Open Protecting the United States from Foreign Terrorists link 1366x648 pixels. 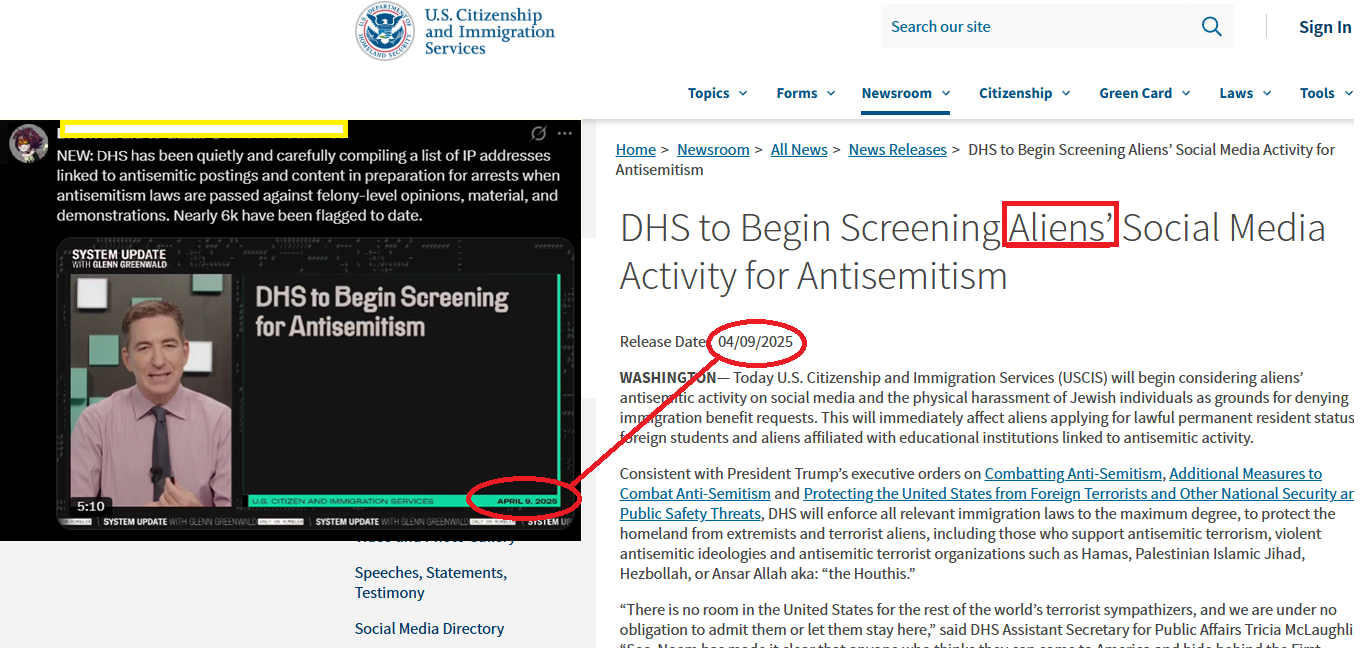(985, 504)
